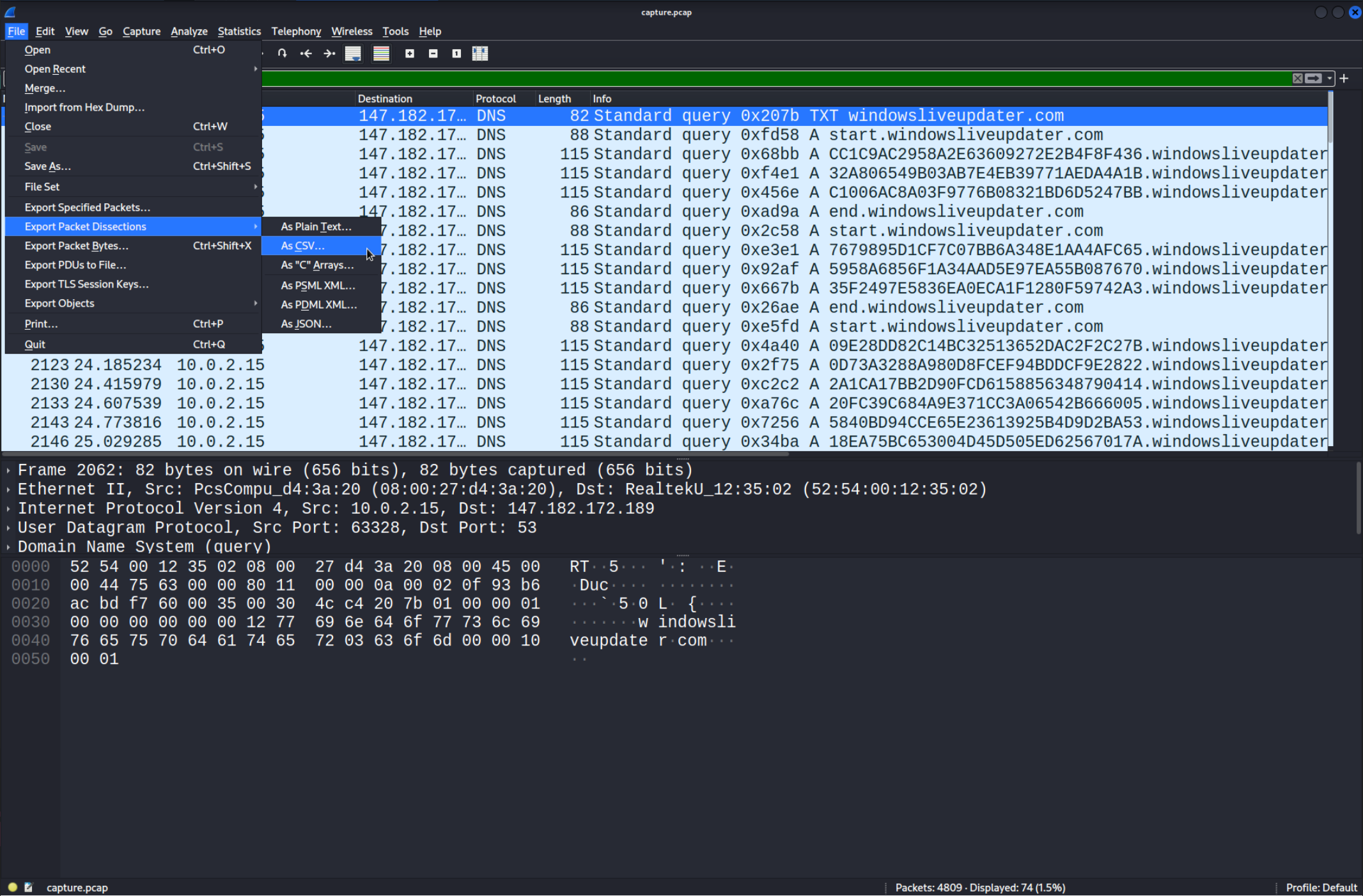Click the Go to specified packet curved-arrow icon
Image resolution: width=1363 pixels, height=896 pixels.
pyautogui.click(x=282, y=54)
